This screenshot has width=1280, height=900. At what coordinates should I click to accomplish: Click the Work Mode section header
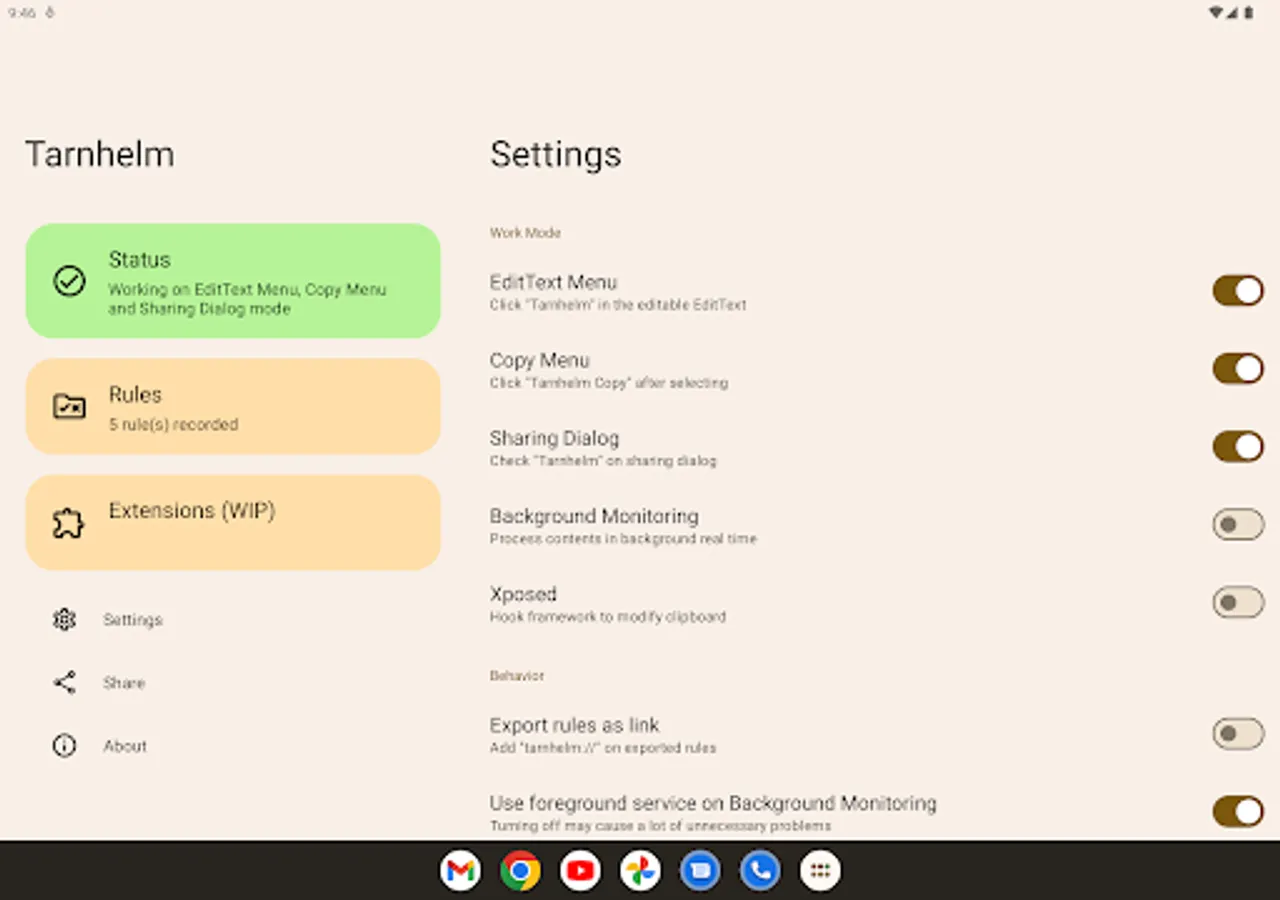[525, 233]
